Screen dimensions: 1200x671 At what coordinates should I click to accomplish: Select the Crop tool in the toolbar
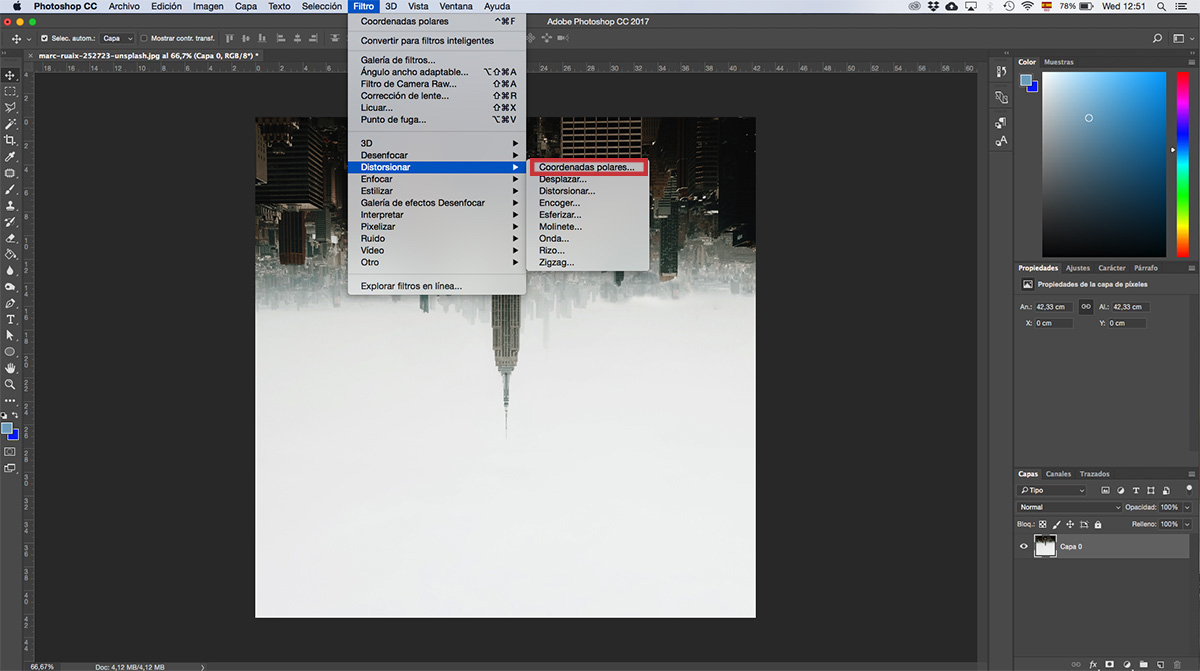point(10,140)
